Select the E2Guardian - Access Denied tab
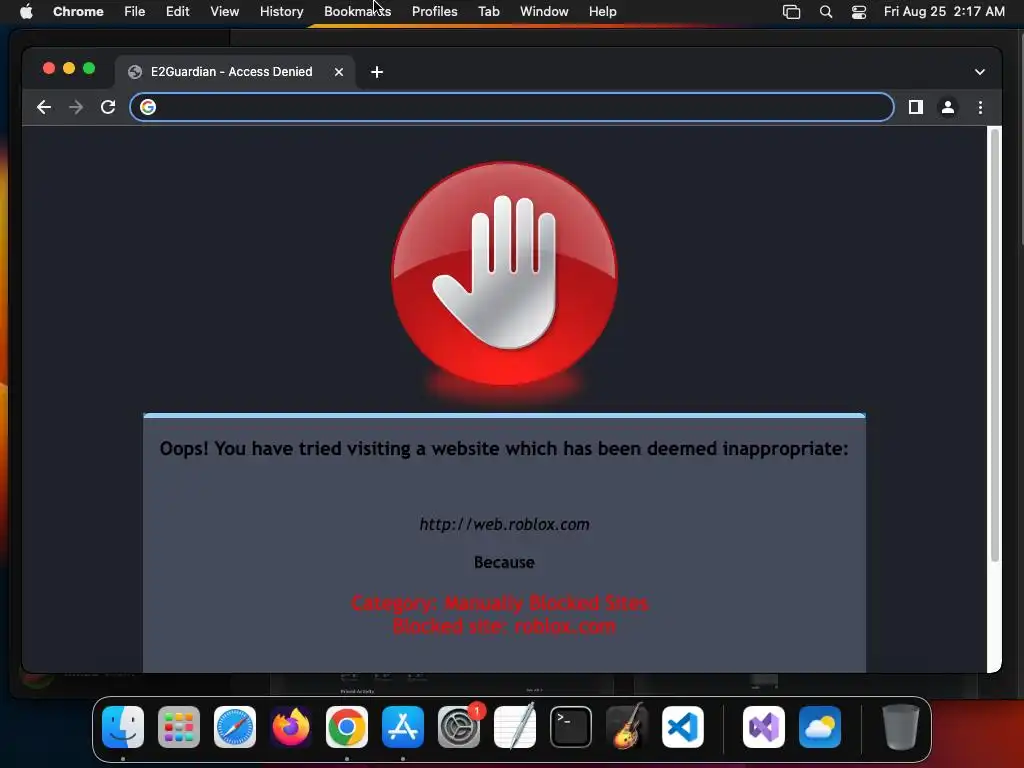The width and height of the screenshot is (1024, 768). pos(235,72)
